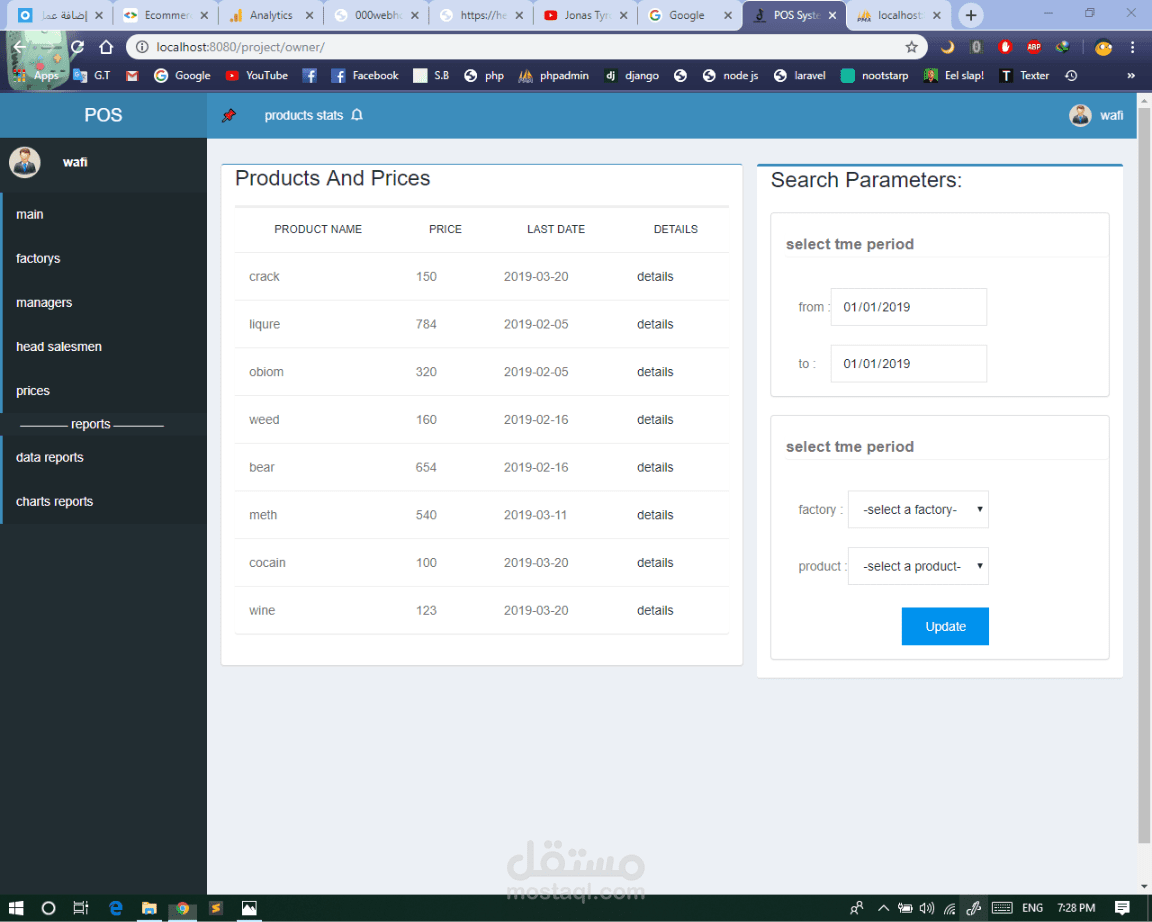Open Cortana search circle on taskbar
1152x922 pixels.
coord(48,908)
